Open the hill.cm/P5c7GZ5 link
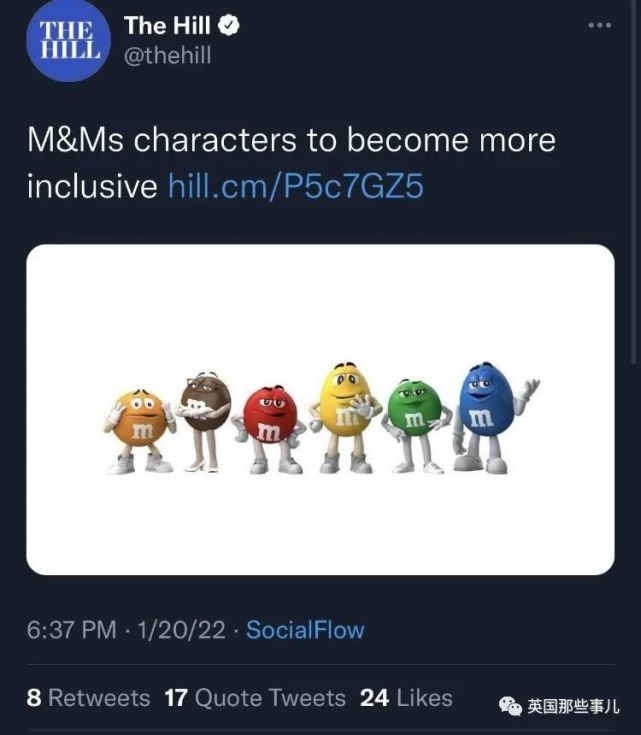 (x=295, y=185)
